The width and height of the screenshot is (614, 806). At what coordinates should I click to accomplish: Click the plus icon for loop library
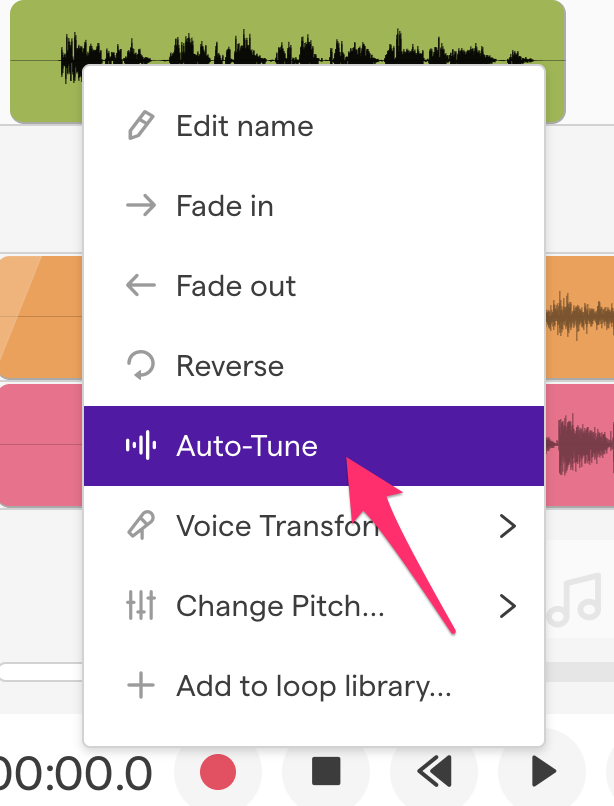click(x=141, y=686)
